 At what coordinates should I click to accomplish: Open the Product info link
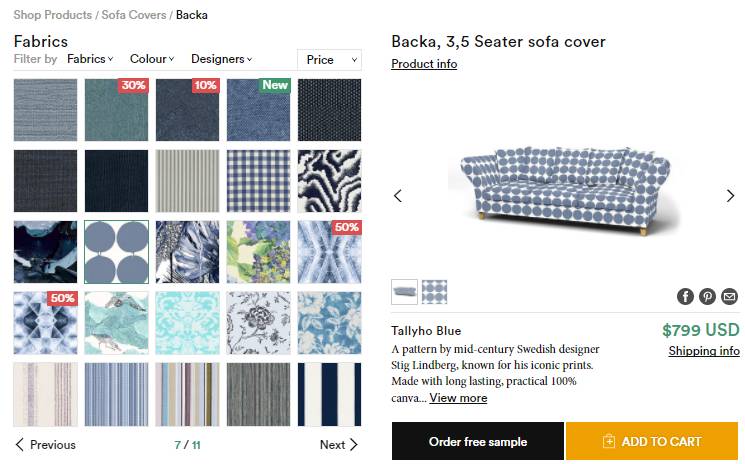point(424,64)
